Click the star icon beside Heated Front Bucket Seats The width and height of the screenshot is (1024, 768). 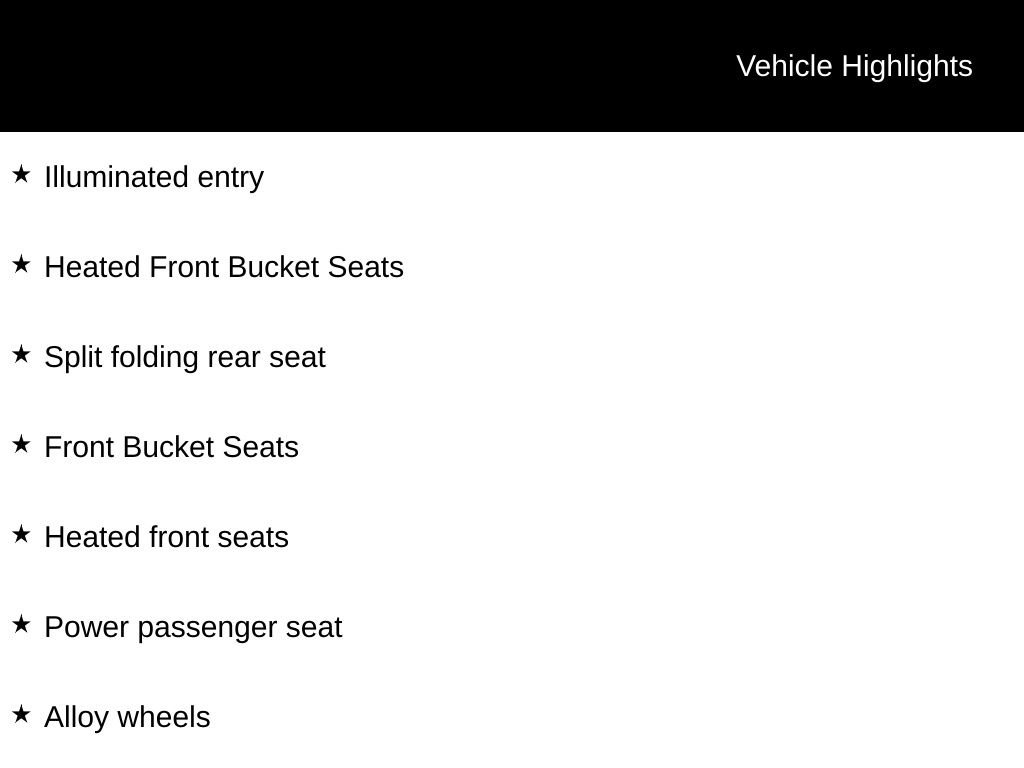click(22, 264)
